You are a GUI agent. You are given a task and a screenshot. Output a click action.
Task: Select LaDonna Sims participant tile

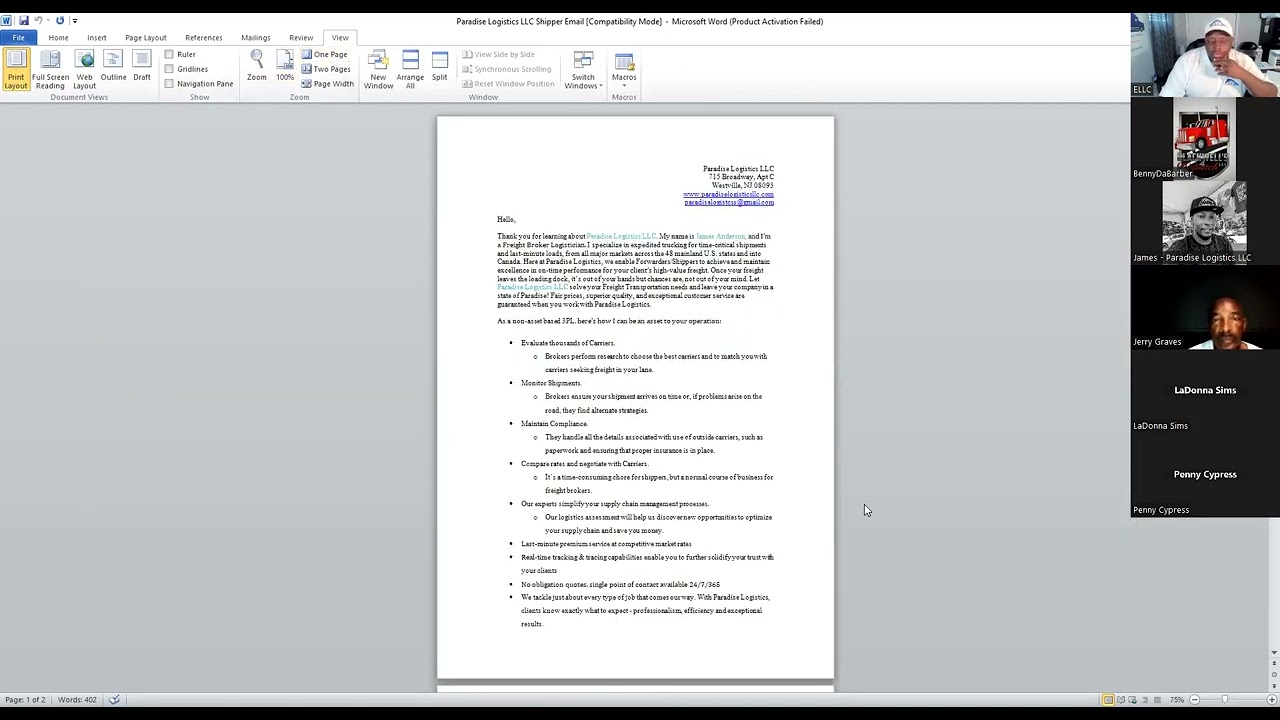click(x=1205, y=391)
